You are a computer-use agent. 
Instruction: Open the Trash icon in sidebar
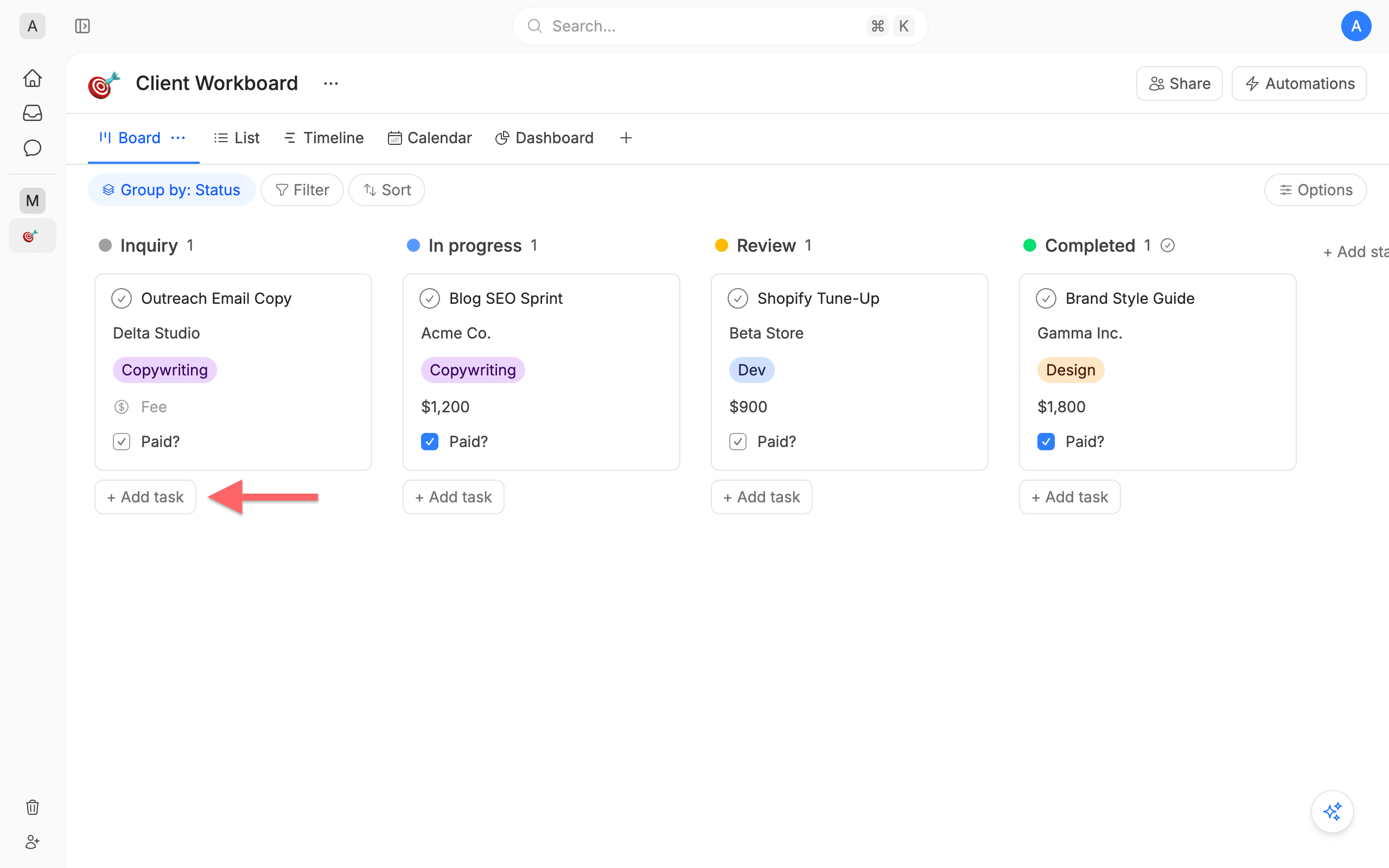click(33, 807)
